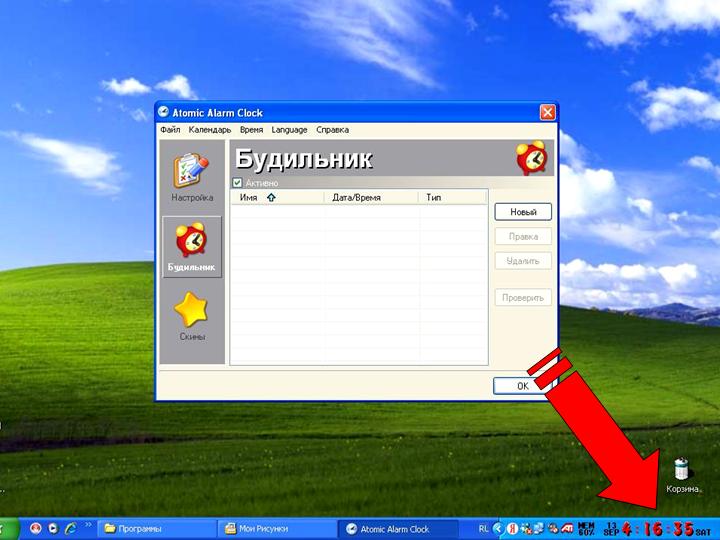Launch Internet Explorer from quick launch
The image size is (720, 540).
pos(71,529)
